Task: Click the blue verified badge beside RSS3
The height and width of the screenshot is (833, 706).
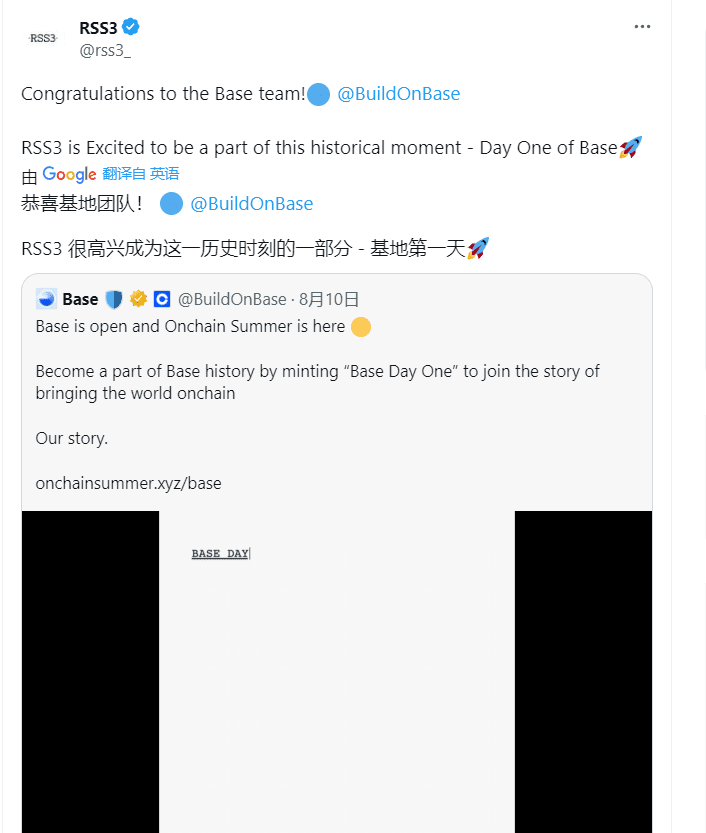Action: (132, 28)
